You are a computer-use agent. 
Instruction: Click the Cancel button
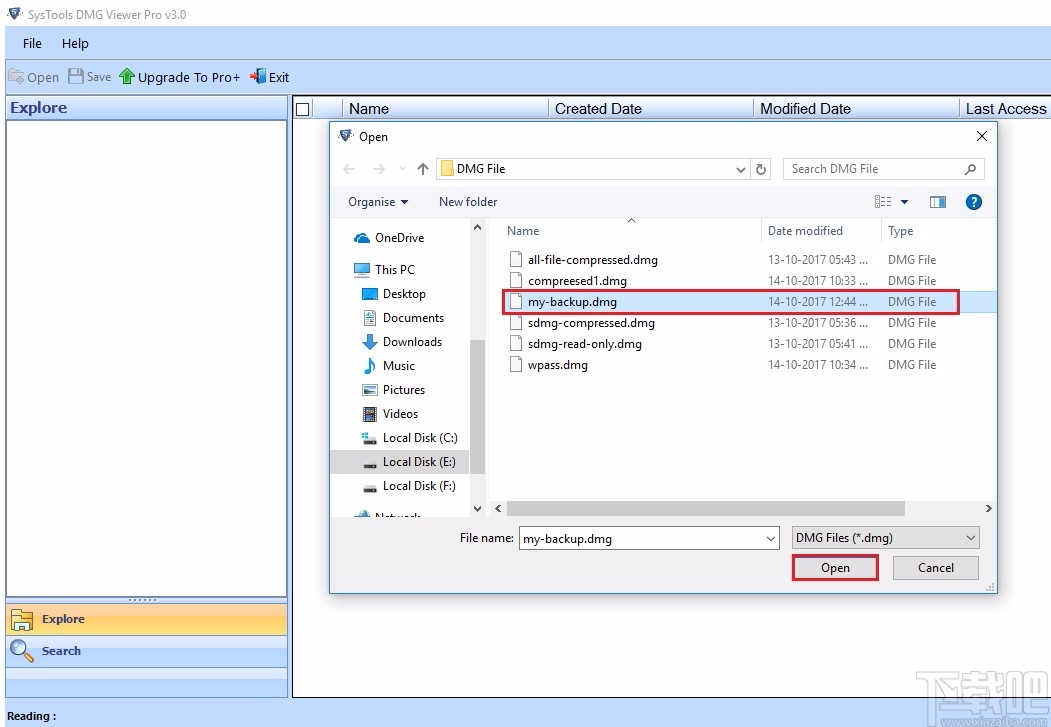click(934, 567)
